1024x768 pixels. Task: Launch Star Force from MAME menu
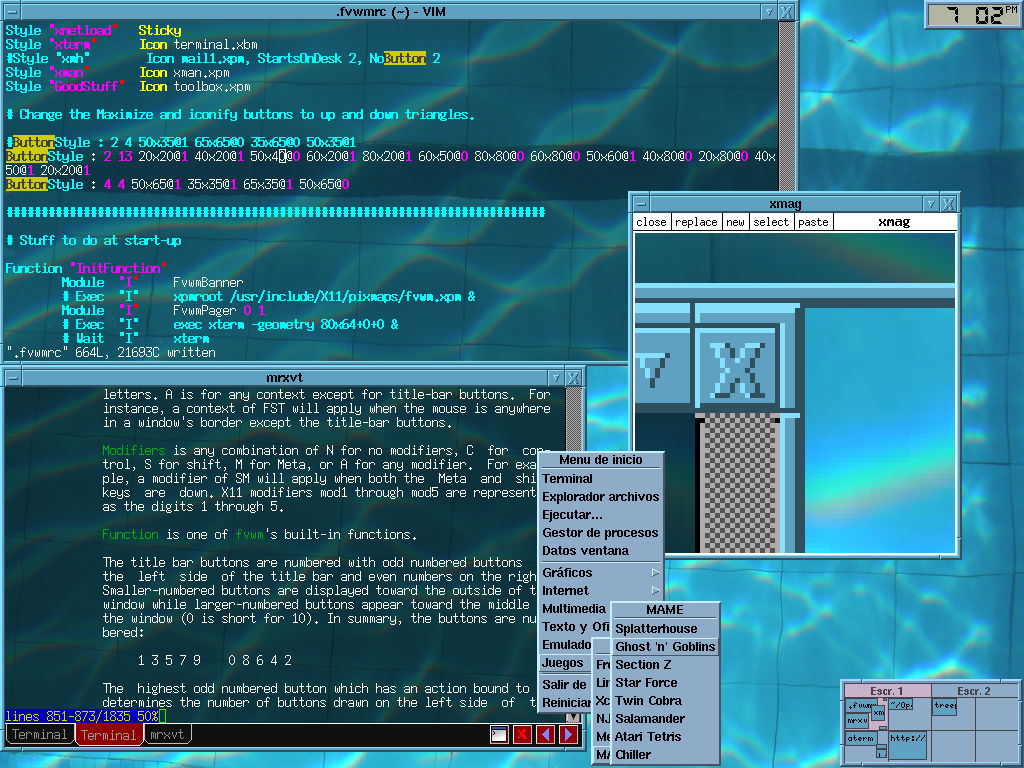tap(665, 682)
